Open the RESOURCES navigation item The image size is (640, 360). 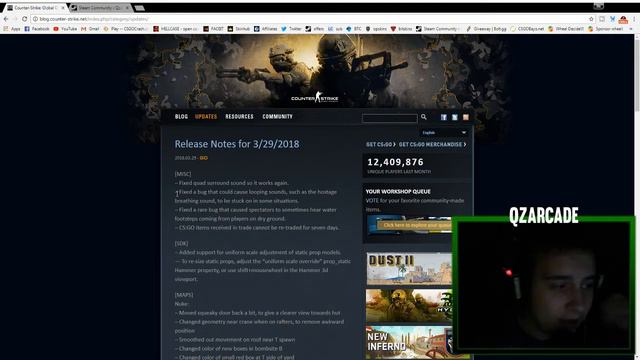click(x=240, y=117)
